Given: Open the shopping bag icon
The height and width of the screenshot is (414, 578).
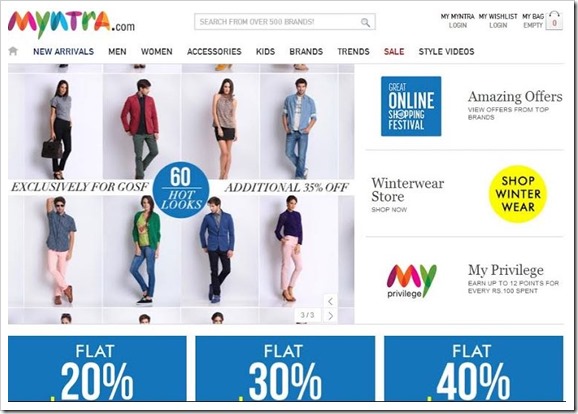Looking at the screenshot, I should pyautogui.click(x=554, y=21).
